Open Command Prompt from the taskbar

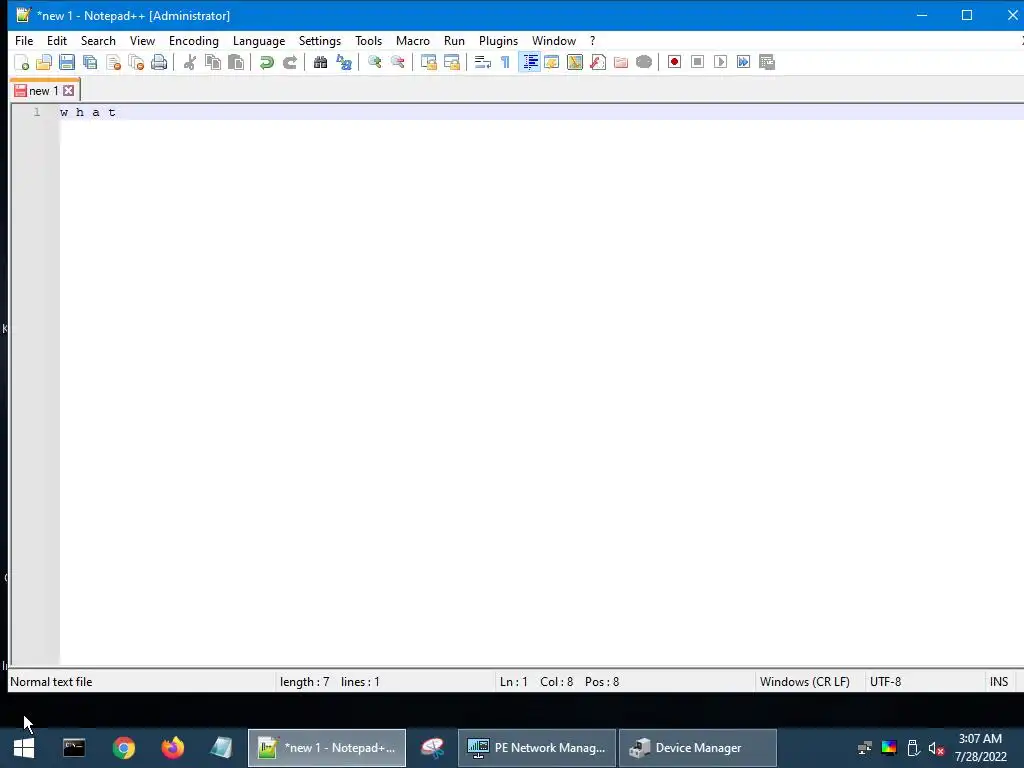click(x=74, y=748)
